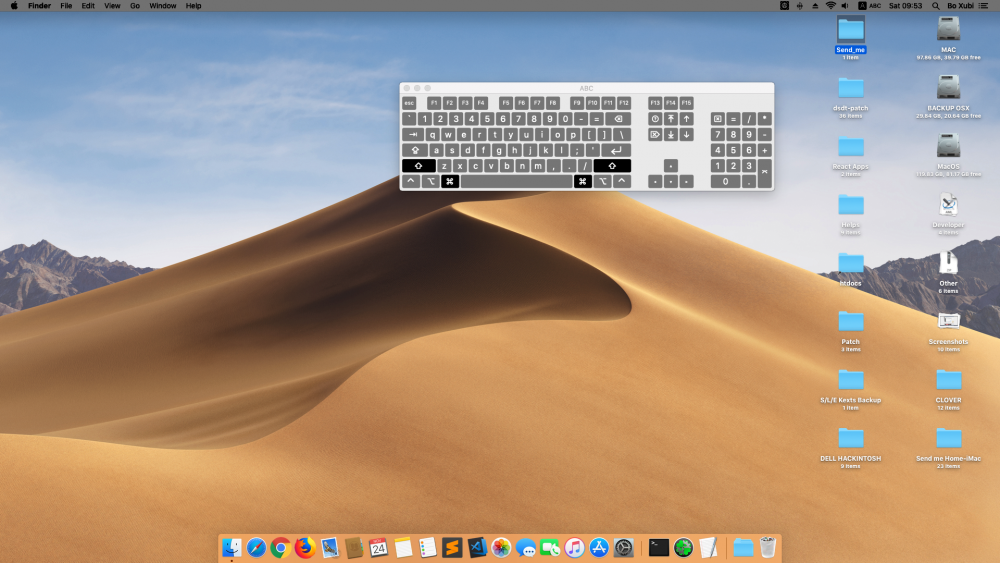The width and height of the screenshot is (1000, 563).
Task: Open Notification Center list icon
Action: [x=983, y=6]
